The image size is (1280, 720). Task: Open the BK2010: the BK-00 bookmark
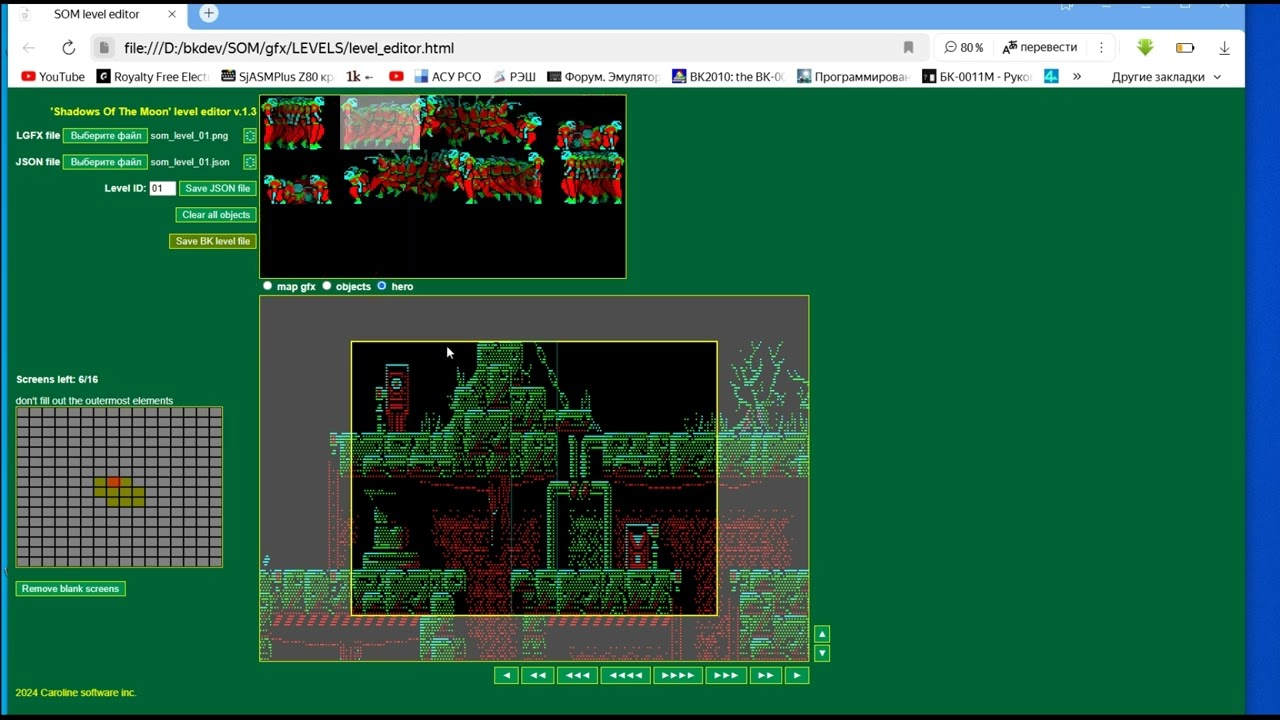coord(728,77)
